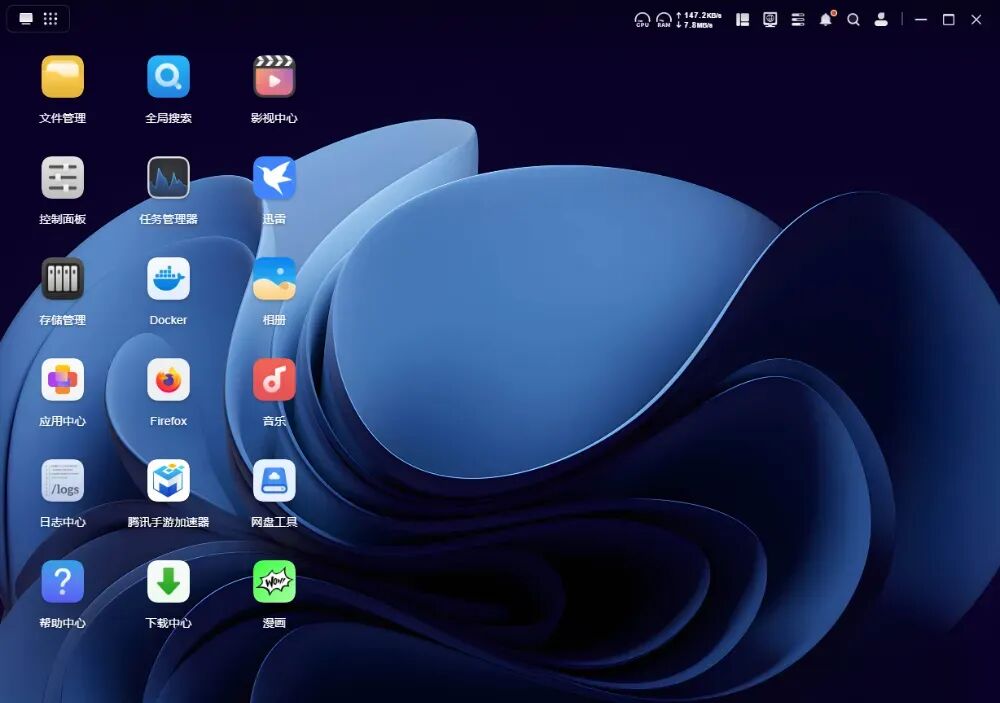Launch Firefox browser
Screen dimensions: 1000x703
[168, 380]
